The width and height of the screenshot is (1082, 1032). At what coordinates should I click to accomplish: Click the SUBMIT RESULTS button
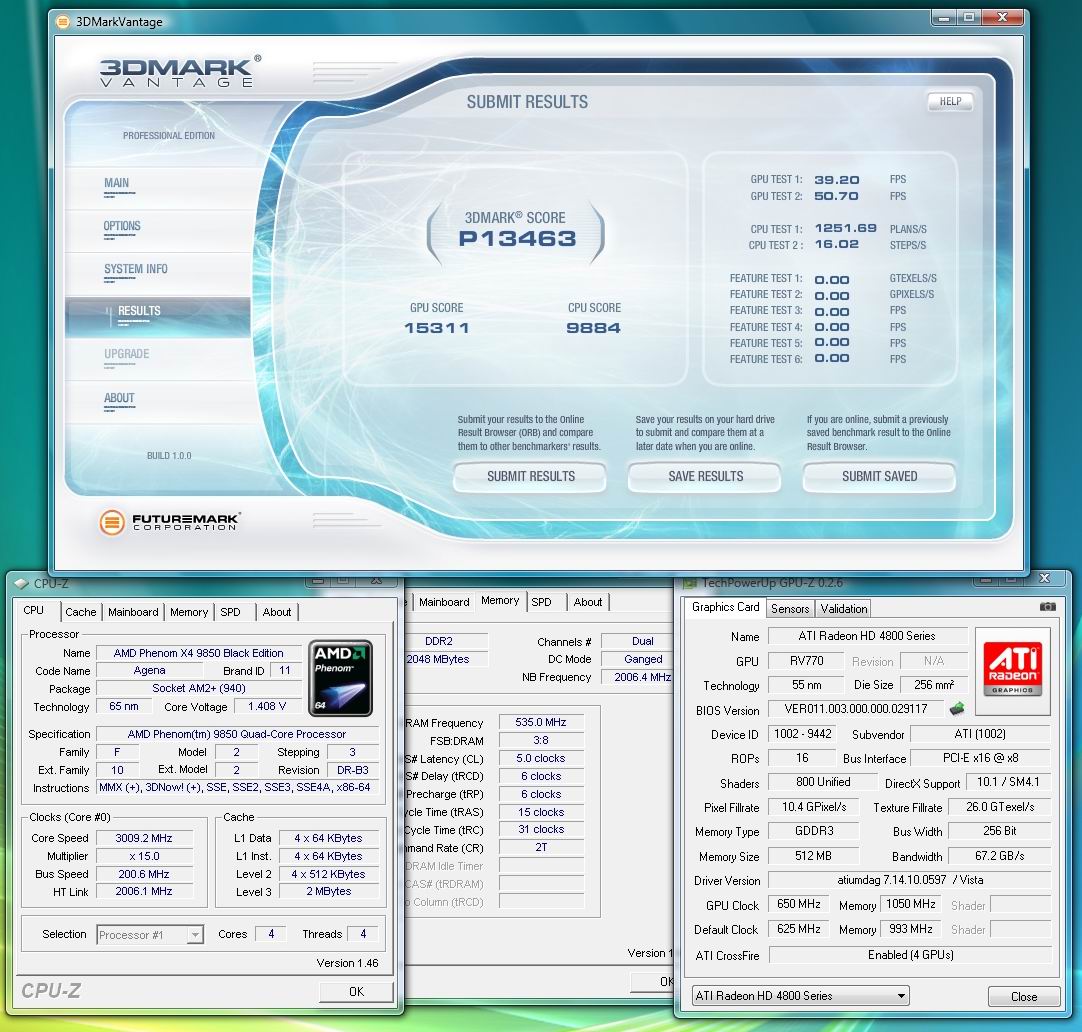pyautogui.click(x=530, y=477)
